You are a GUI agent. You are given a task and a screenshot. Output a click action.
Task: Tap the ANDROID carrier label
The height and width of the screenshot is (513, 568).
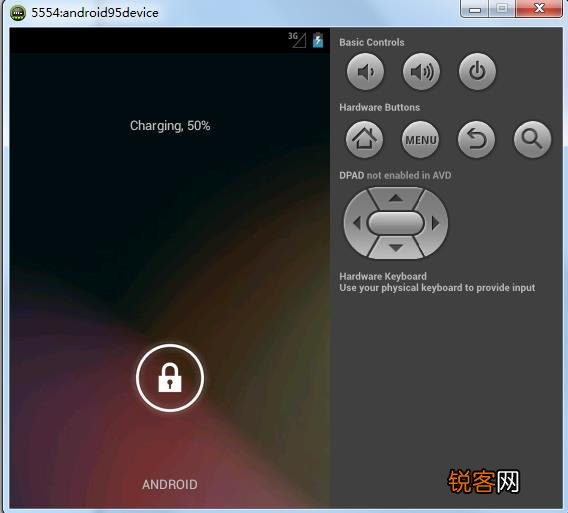(x=170, y=484)
